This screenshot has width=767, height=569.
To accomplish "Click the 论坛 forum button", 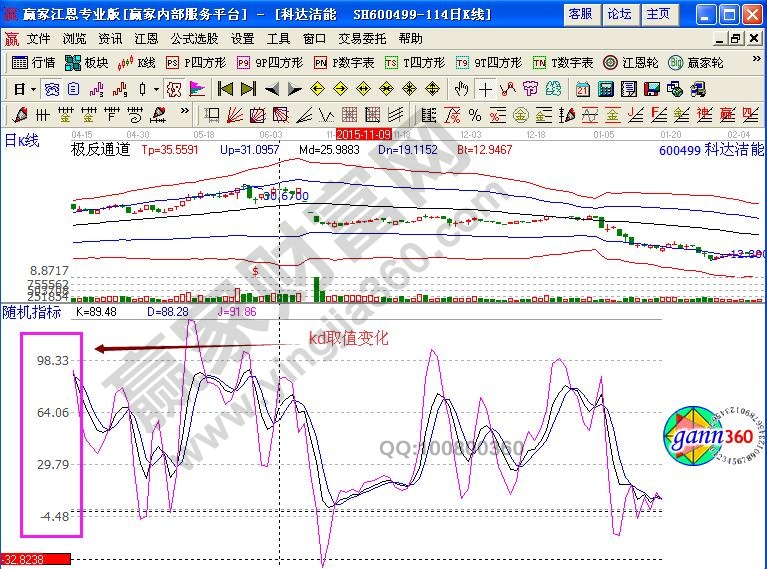I will [x=619, y=14].
